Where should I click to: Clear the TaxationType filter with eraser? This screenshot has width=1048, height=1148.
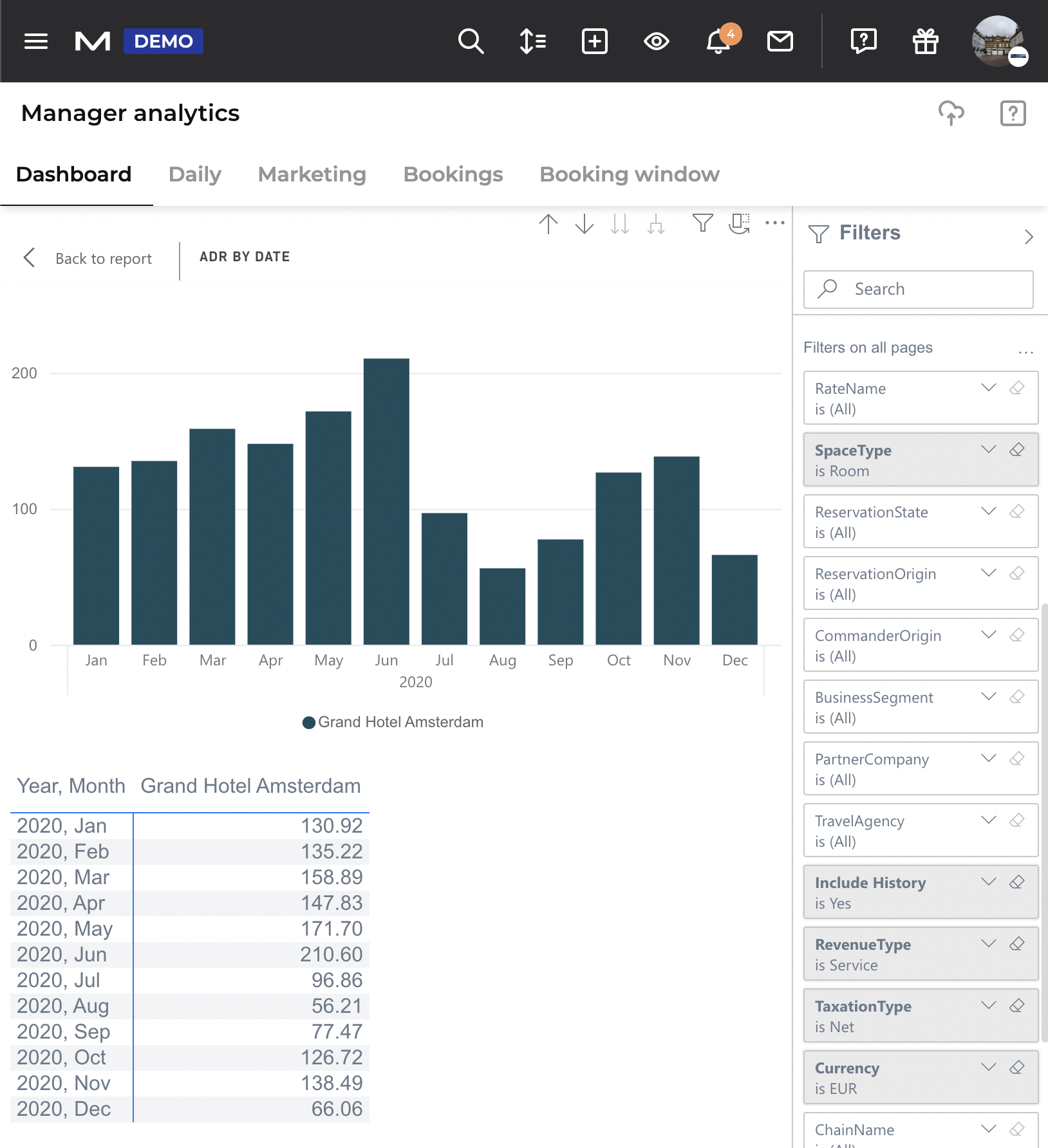click(x=1017, y=1005)
